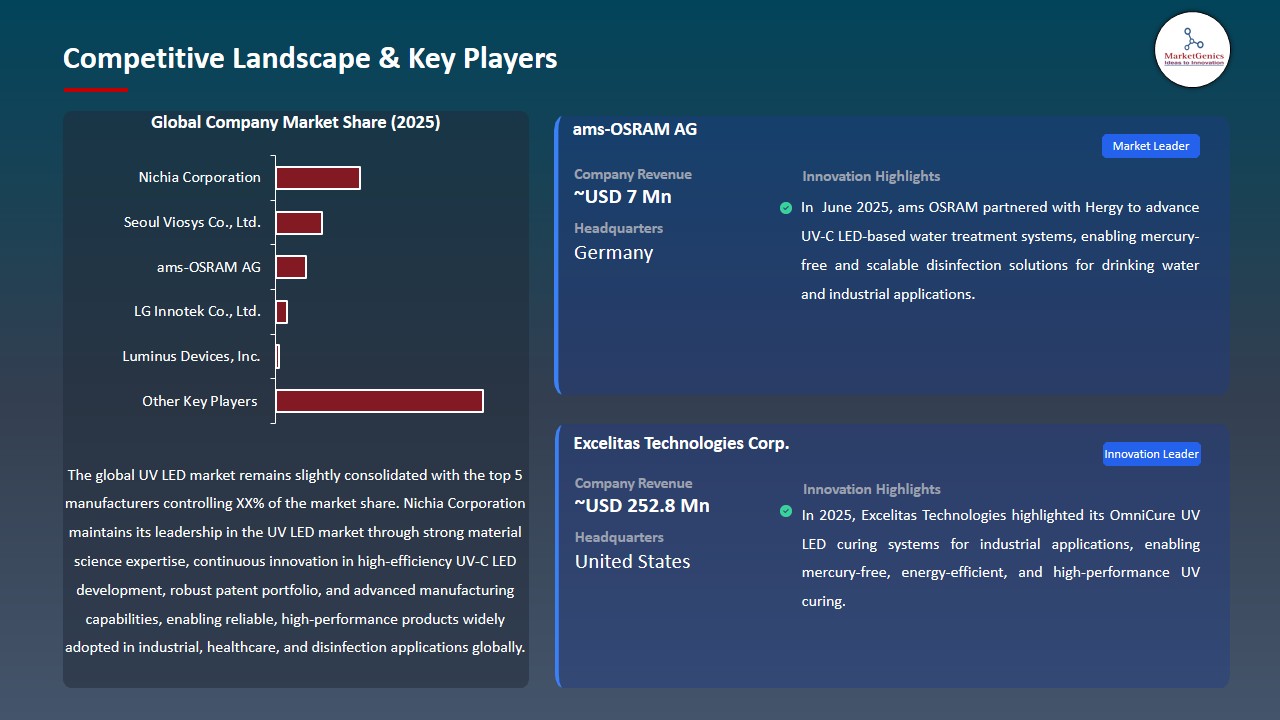Click the Other Key Players axis label

[x=200, y=401]
